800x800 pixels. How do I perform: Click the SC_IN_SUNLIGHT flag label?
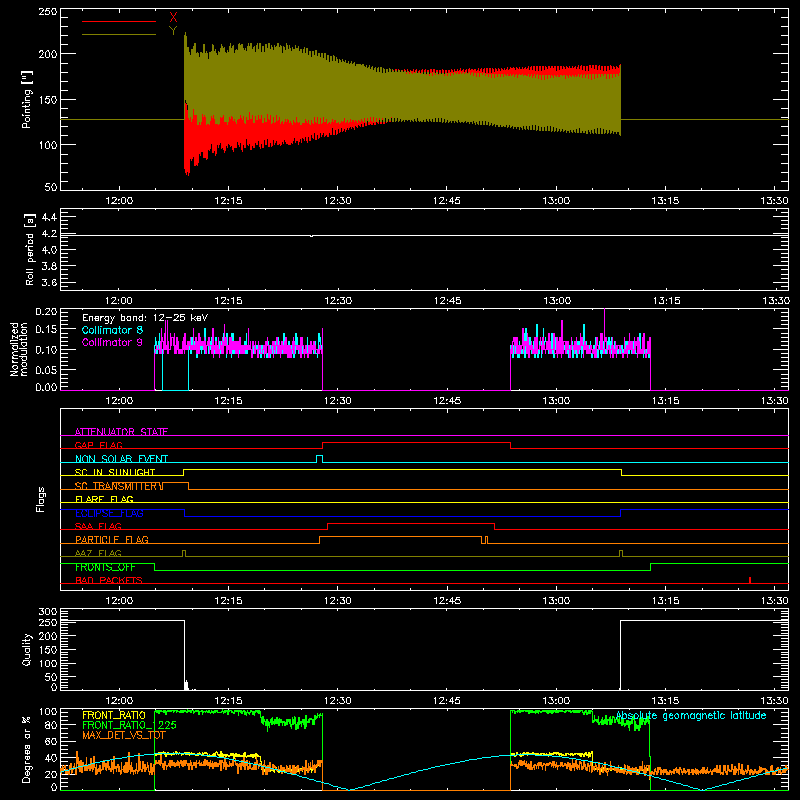(115, 472)
